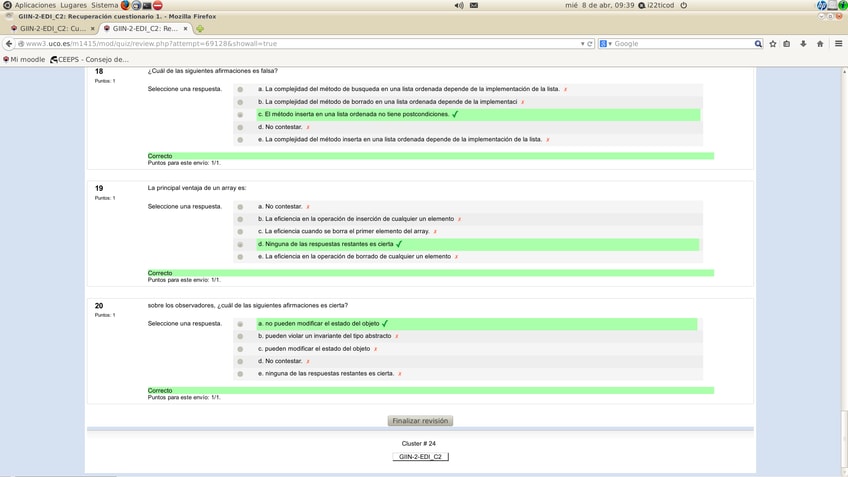848x477 pixels.
Task: Reload the page with the refresh icon
Action: (590, 44)
